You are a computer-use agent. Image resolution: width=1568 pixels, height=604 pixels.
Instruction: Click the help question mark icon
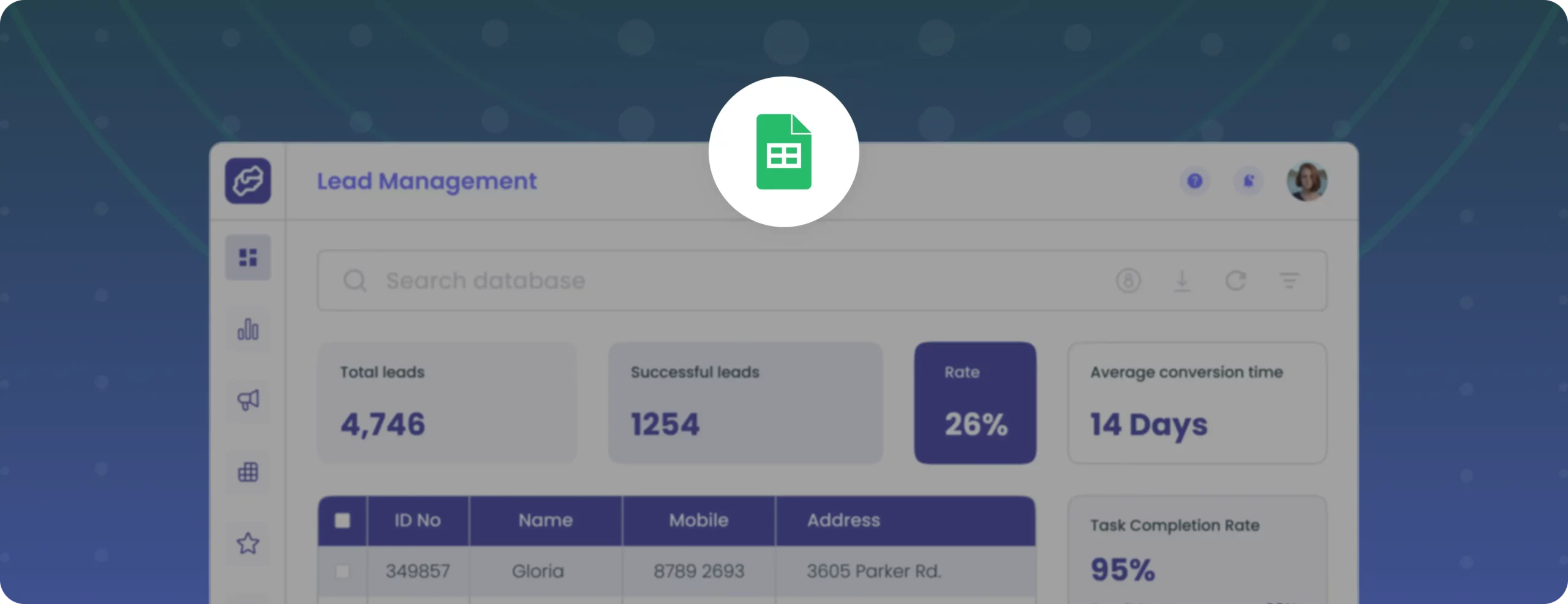1194,181
